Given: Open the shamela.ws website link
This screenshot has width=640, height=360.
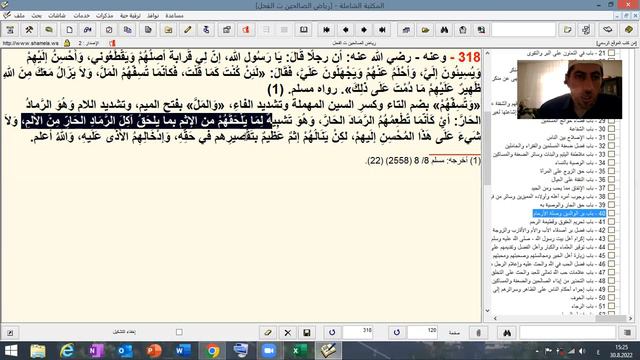Looking at the screenshot, I should (x=31, y=43).
